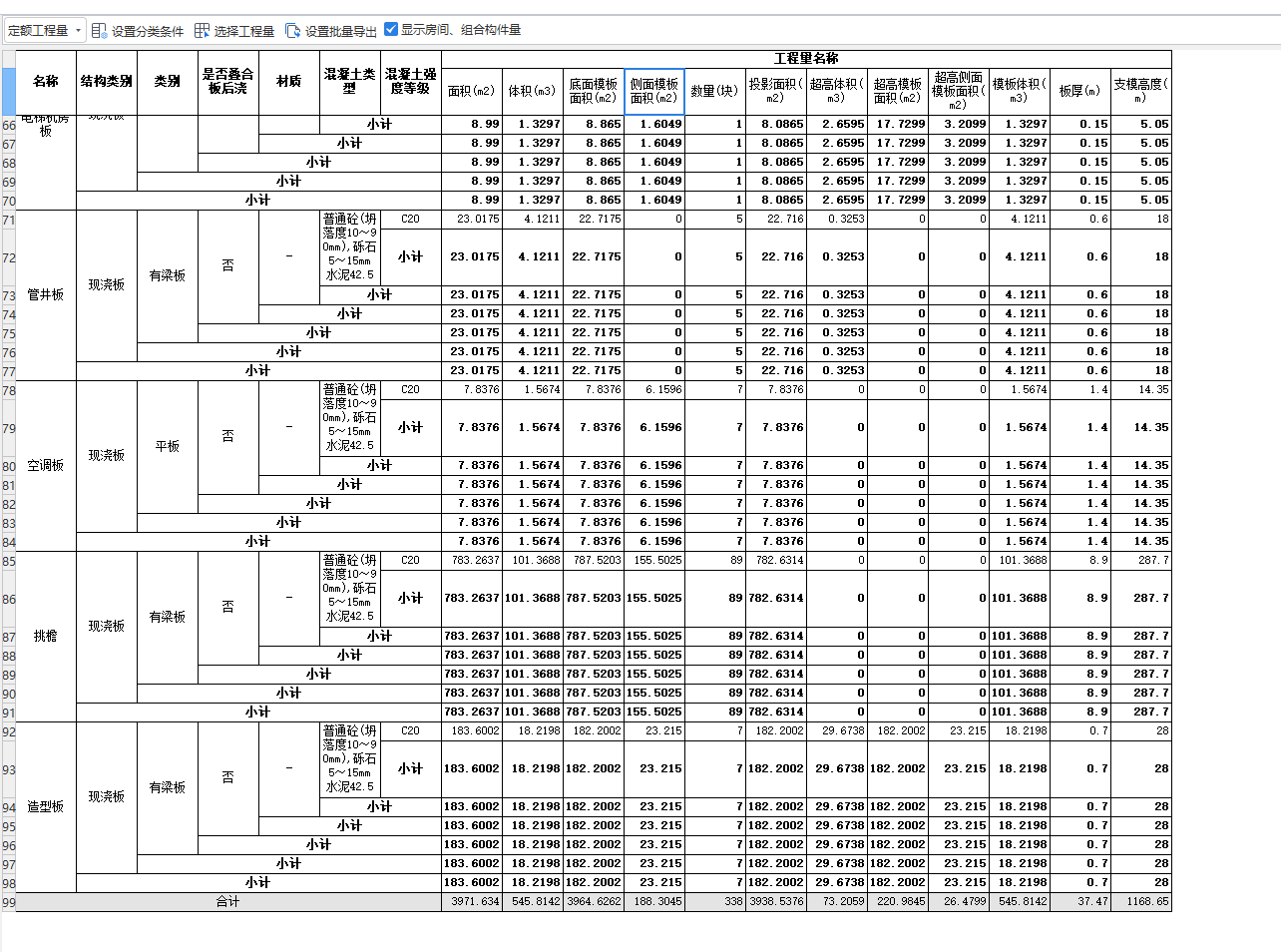The image size is (1281, 952).
Task: Click the export icon before 设置批量导出
Action: tap(292, 29)
